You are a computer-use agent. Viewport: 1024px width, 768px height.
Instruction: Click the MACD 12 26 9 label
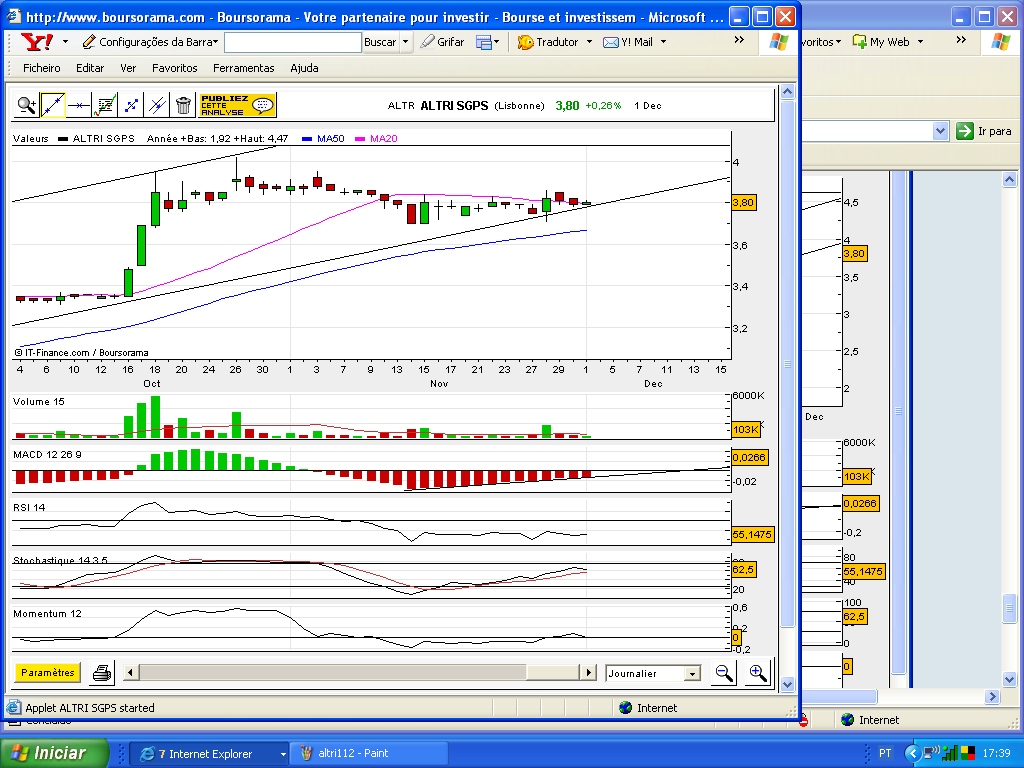47,455
